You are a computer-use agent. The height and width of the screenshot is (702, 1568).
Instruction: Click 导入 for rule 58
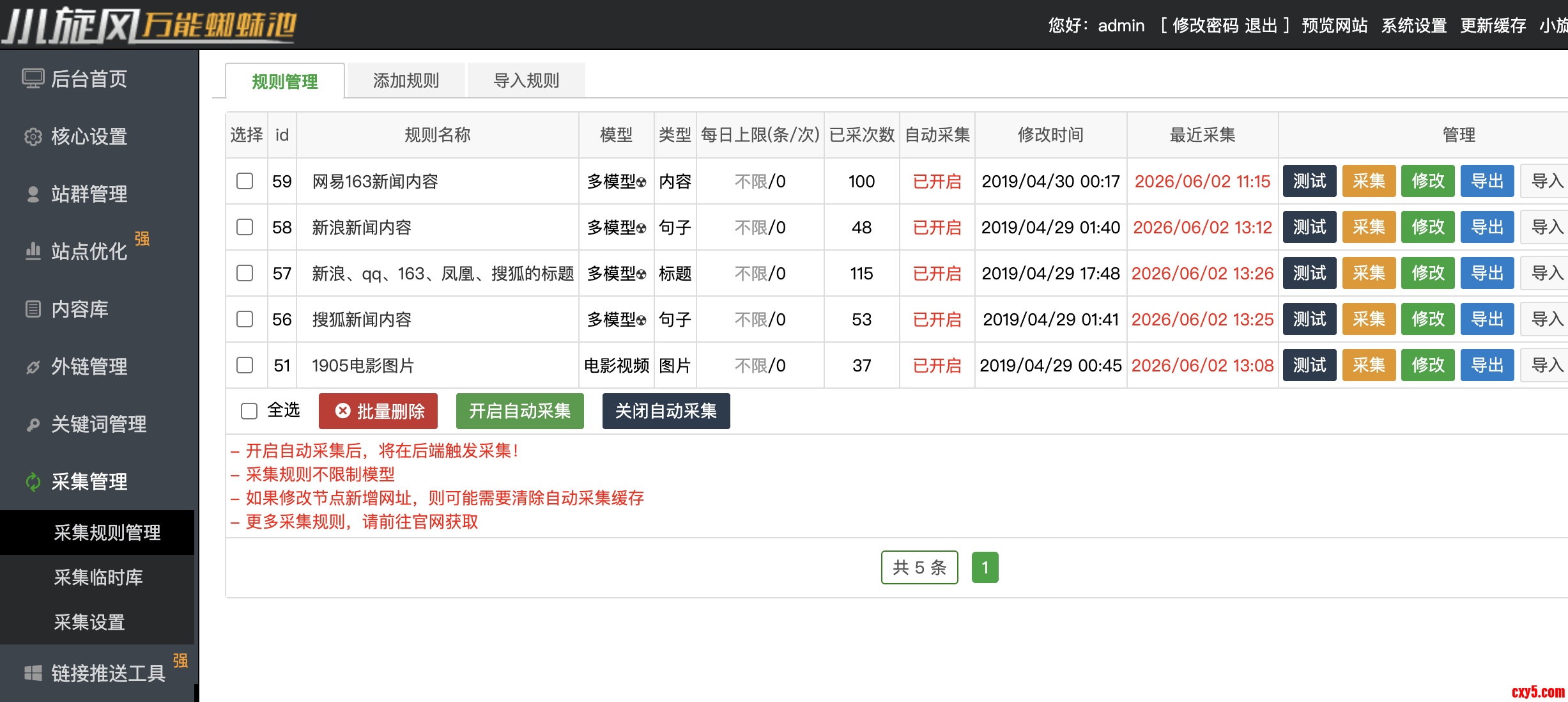1545,227
